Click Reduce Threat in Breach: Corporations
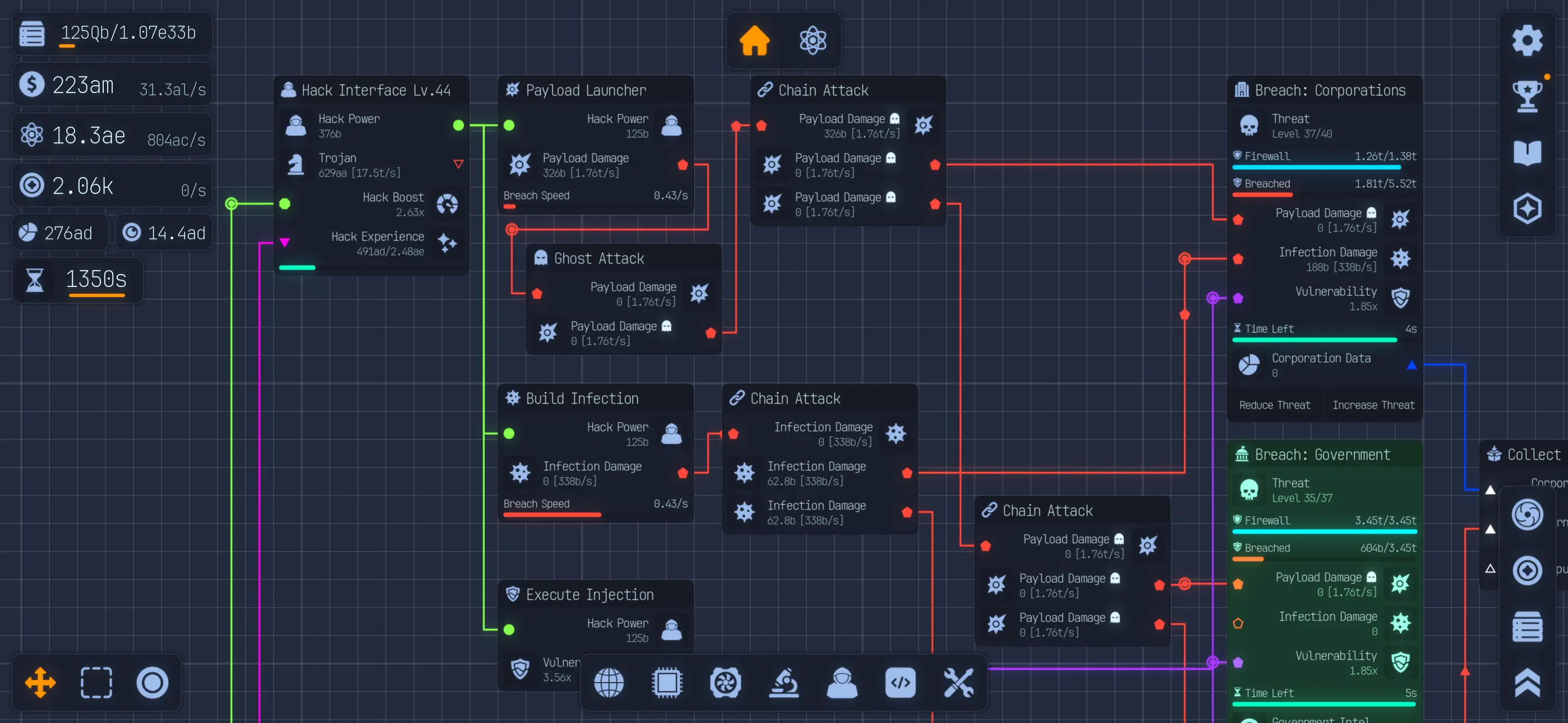The height and width of the screenshot is (723, 1568). pos(1275,405)
